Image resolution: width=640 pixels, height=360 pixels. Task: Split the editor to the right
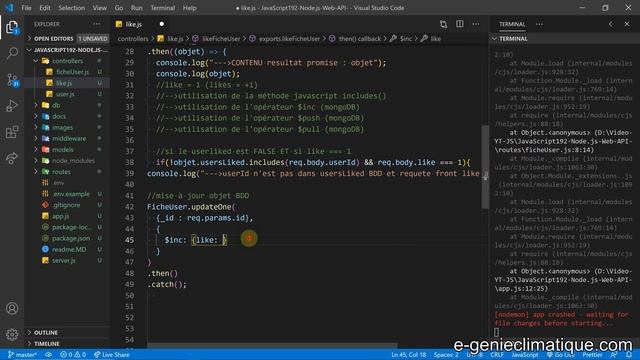[460, 24]
